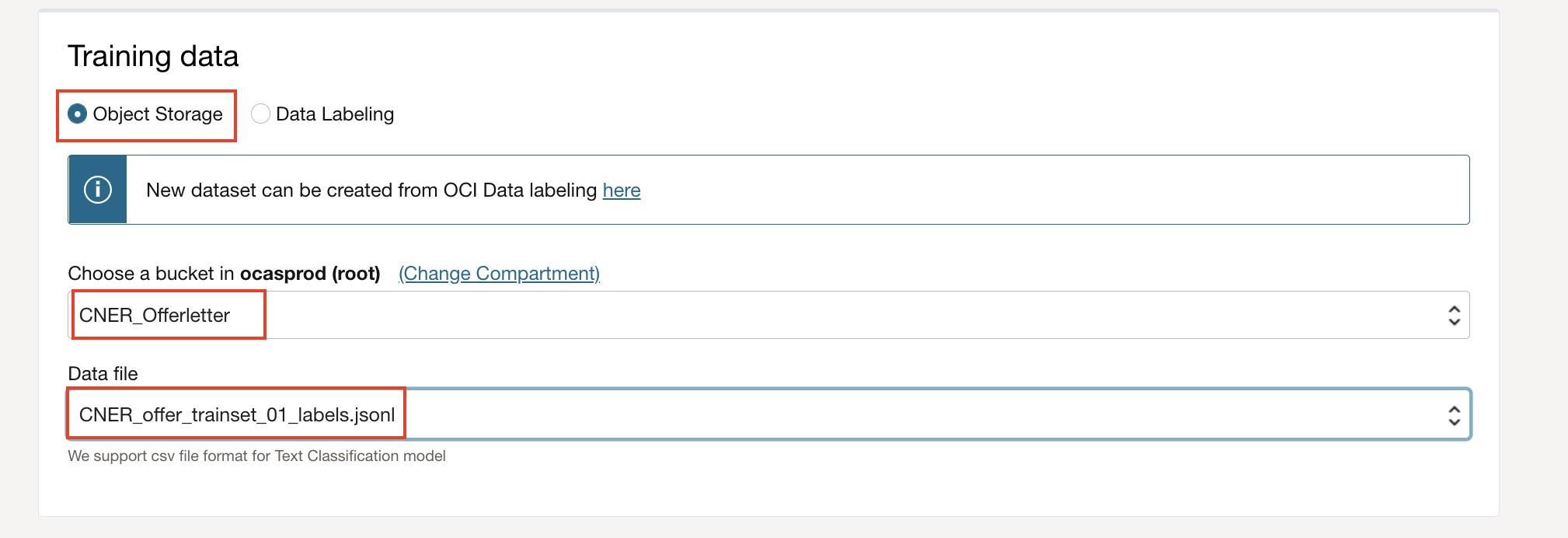Open the Data file dropdown
The height and width of the screenshot is (538, 1568).
[768, 414]
